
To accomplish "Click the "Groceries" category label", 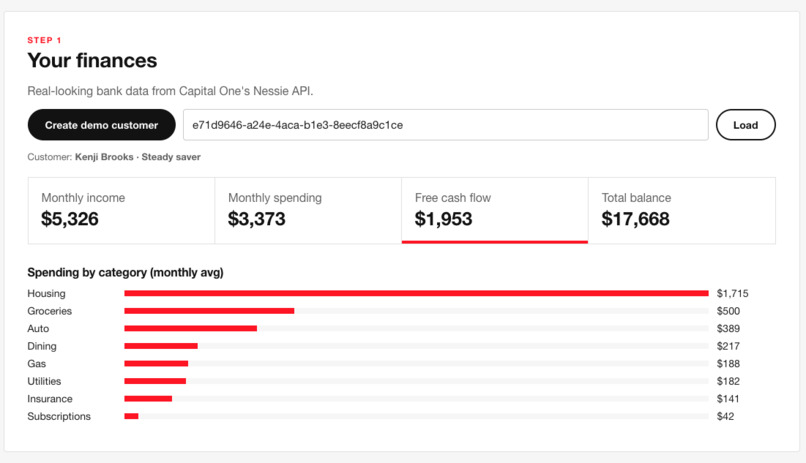I will (x=49, y=311).
